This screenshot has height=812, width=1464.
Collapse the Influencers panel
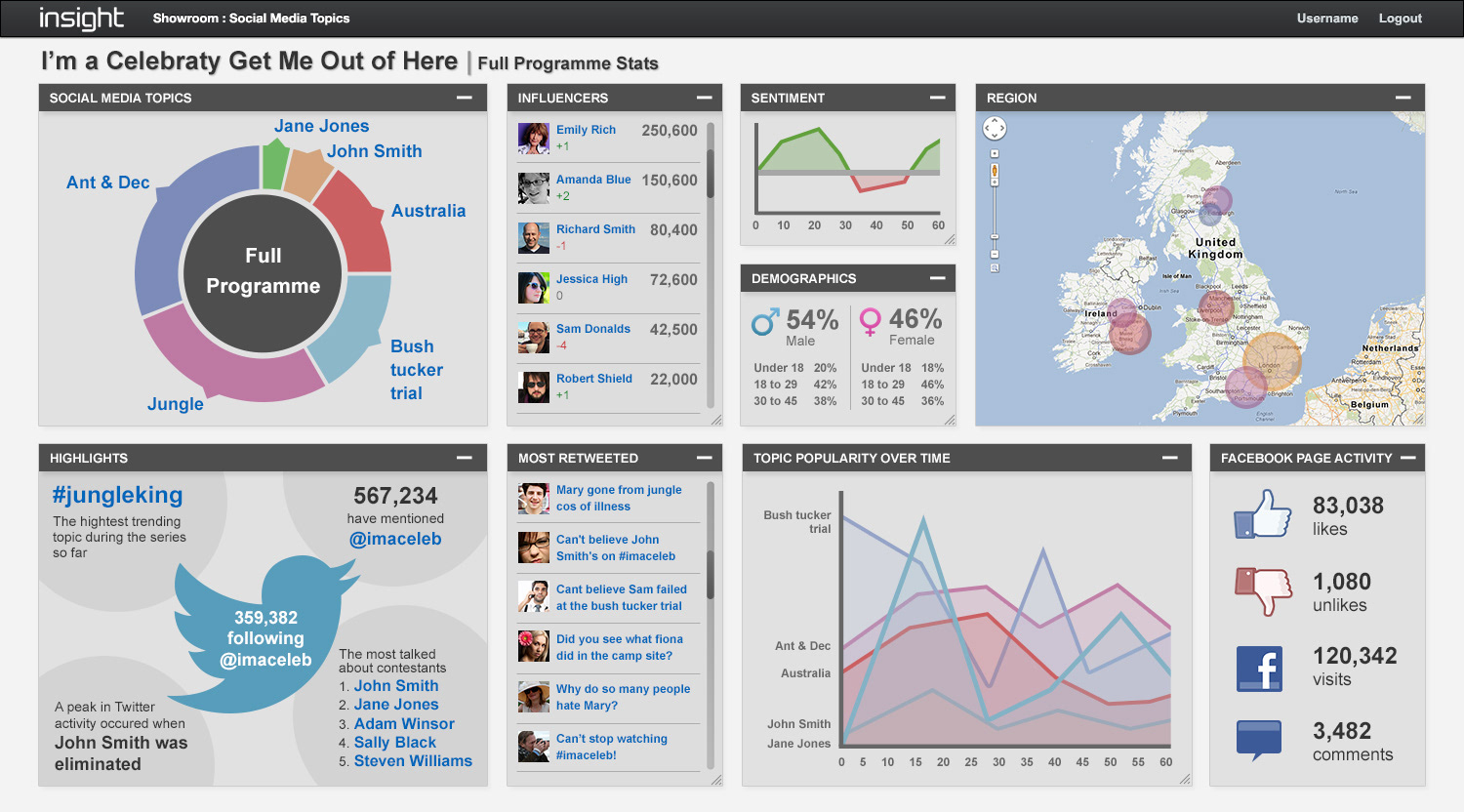(704, 98)
